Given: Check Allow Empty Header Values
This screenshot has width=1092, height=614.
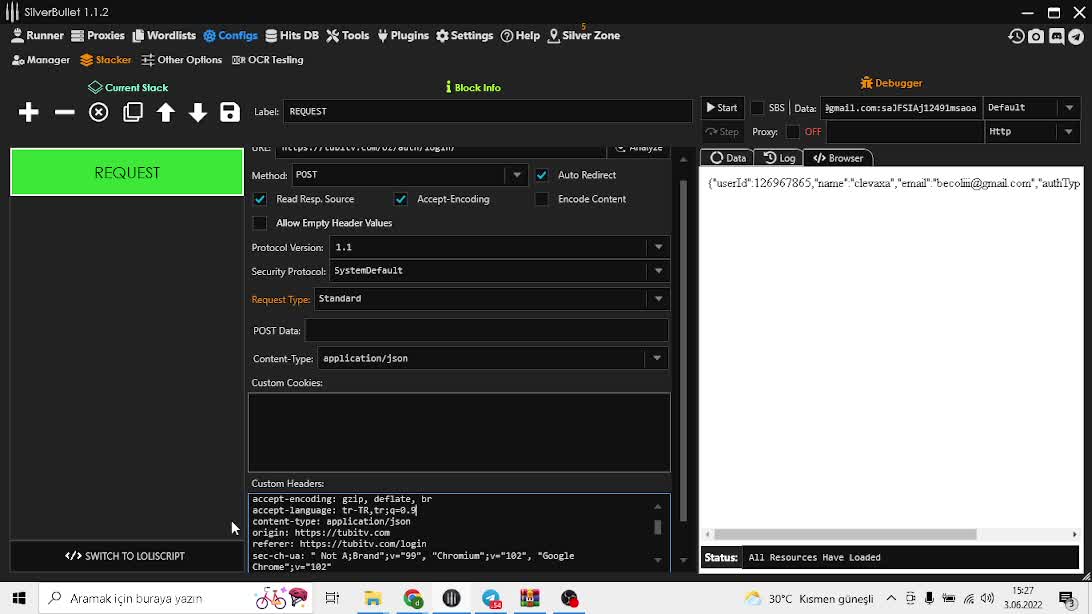Looking at the screenshot, I should (260, 222).
